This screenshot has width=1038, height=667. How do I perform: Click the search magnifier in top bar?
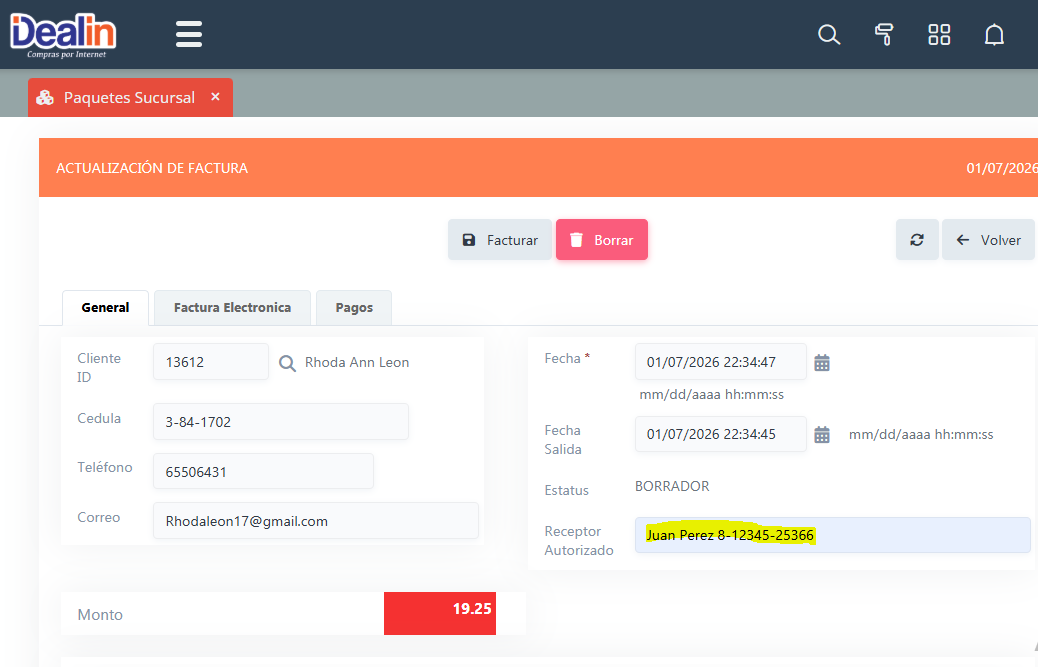[828, 35]
